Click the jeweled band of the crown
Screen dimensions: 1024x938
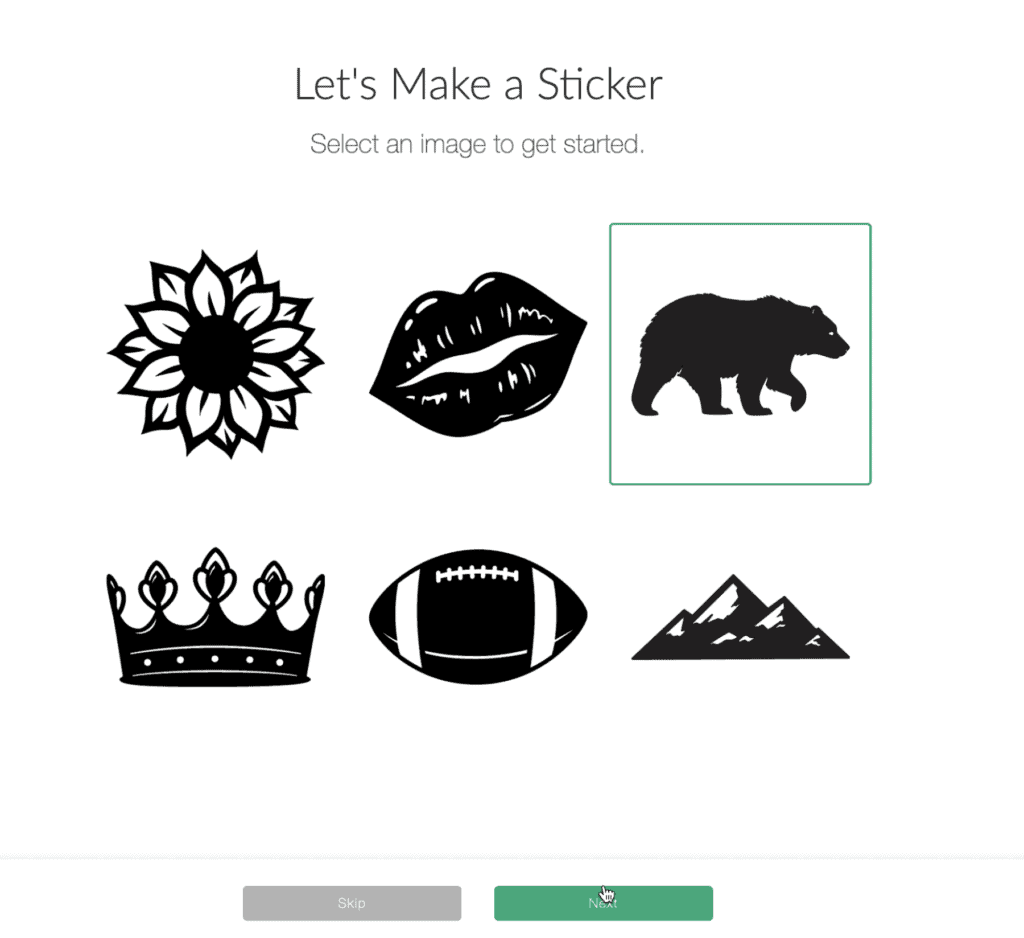(215, 660)
